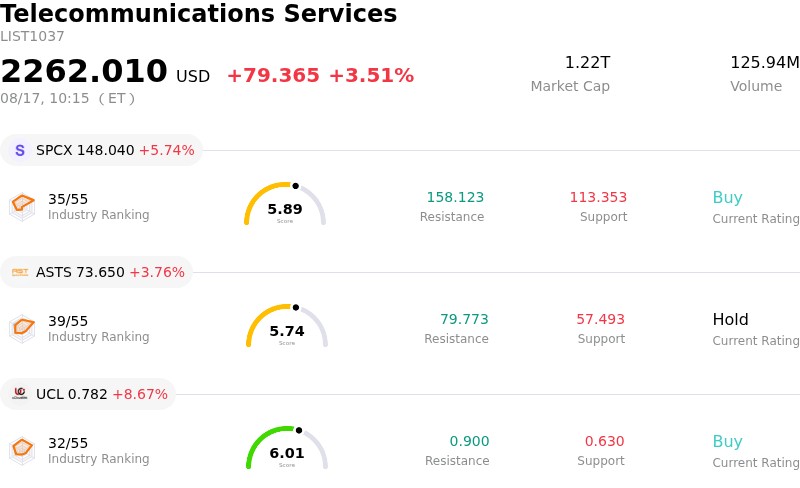Open the SPCX 148.040 ticker pill
Screen dimensions: 800x488
[x=101, y=150]
